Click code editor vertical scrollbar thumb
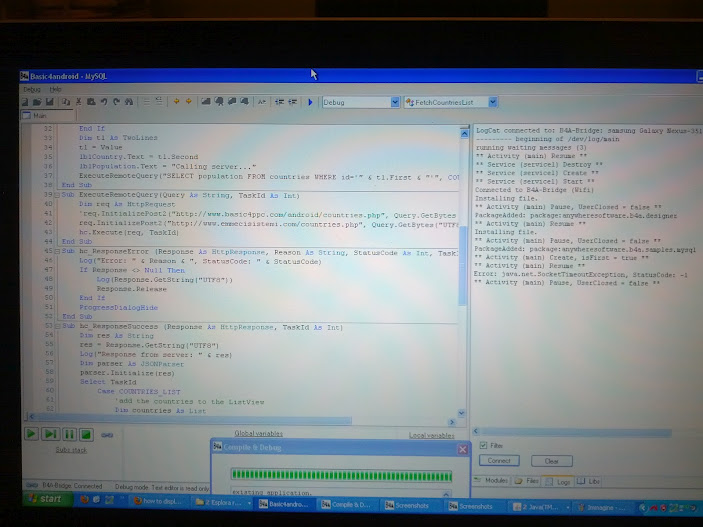703x527 pixels. [x=463, y=266]
